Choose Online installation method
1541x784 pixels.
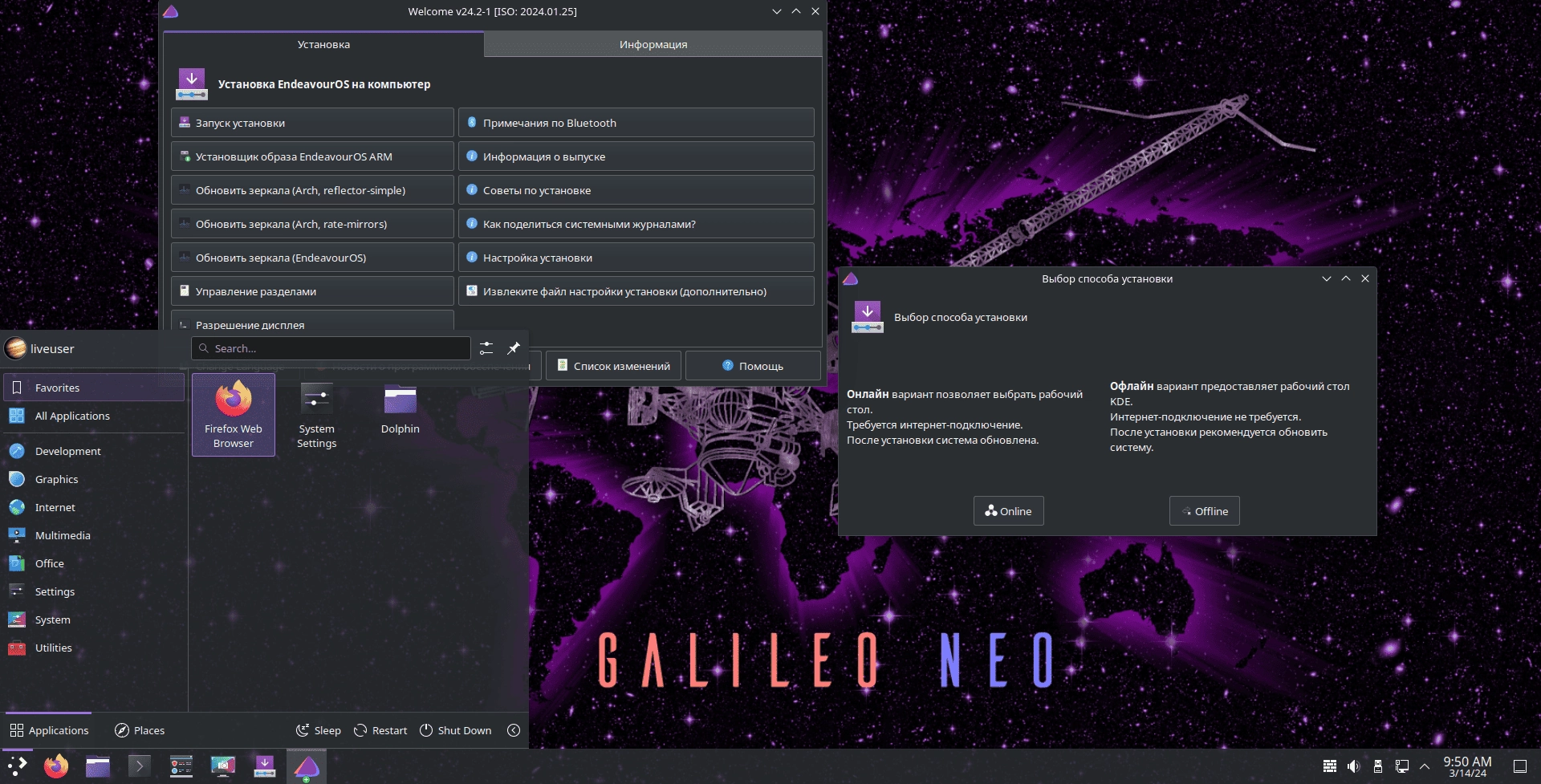(1009, 511)
